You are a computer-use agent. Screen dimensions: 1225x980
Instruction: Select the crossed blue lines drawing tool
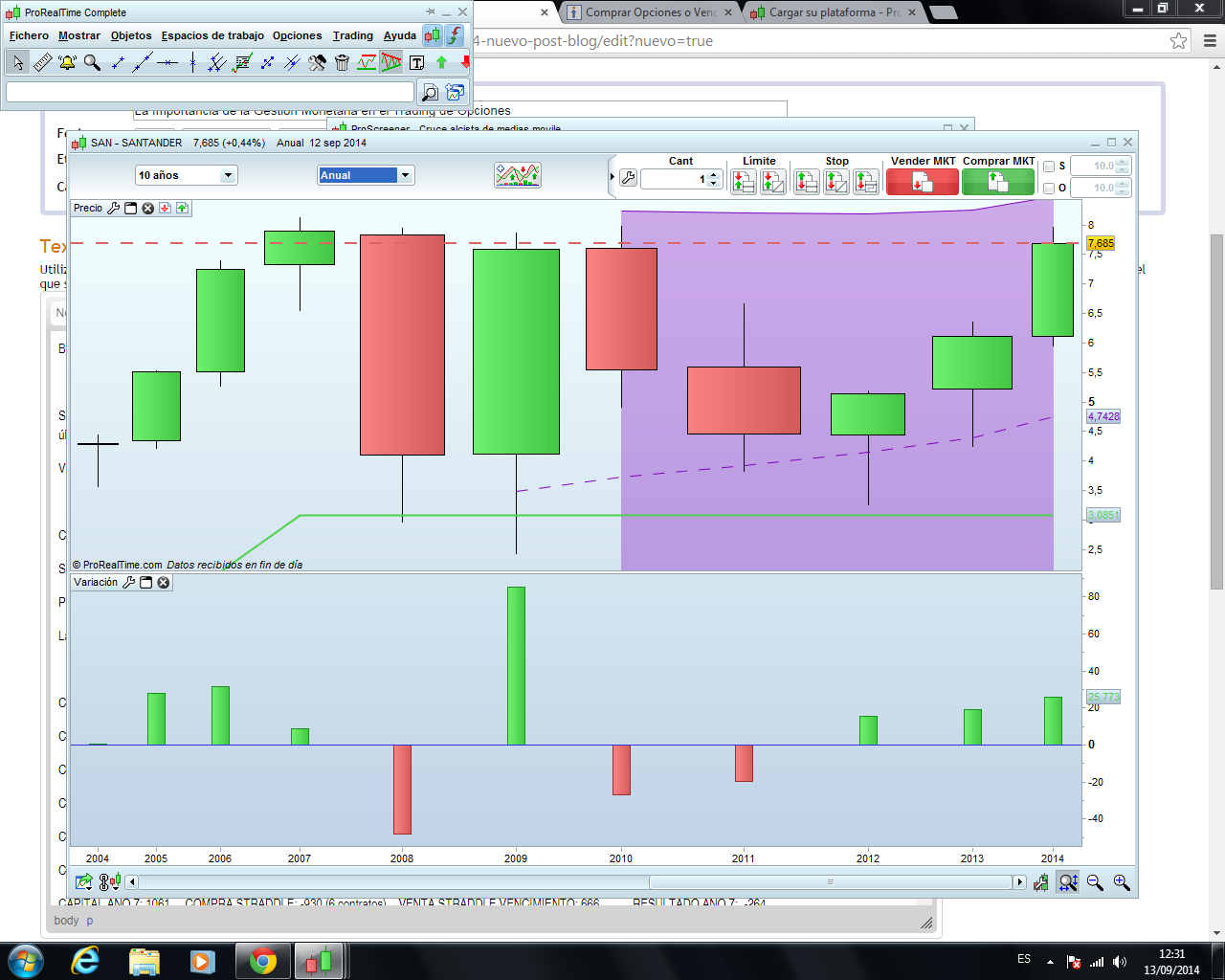[x=292, y=63]
